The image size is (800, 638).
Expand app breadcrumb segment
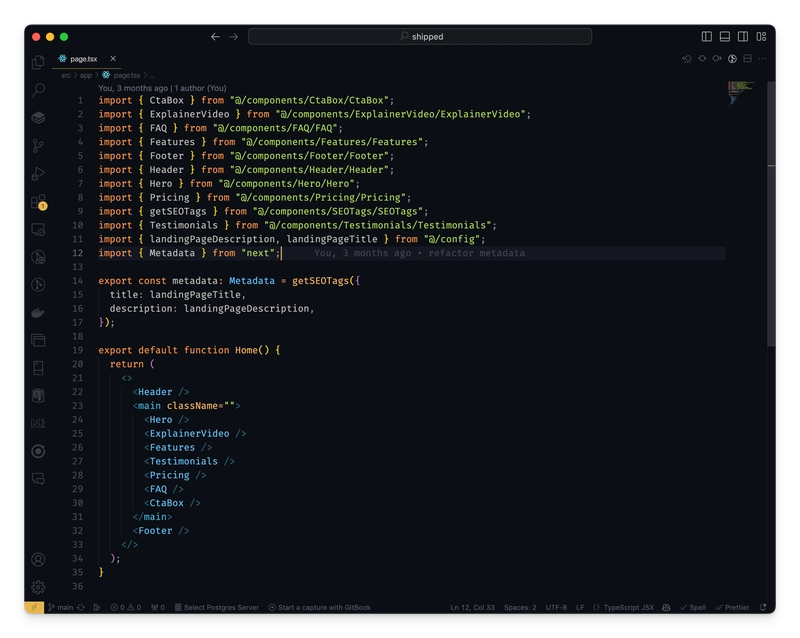(x=86, y=76)
